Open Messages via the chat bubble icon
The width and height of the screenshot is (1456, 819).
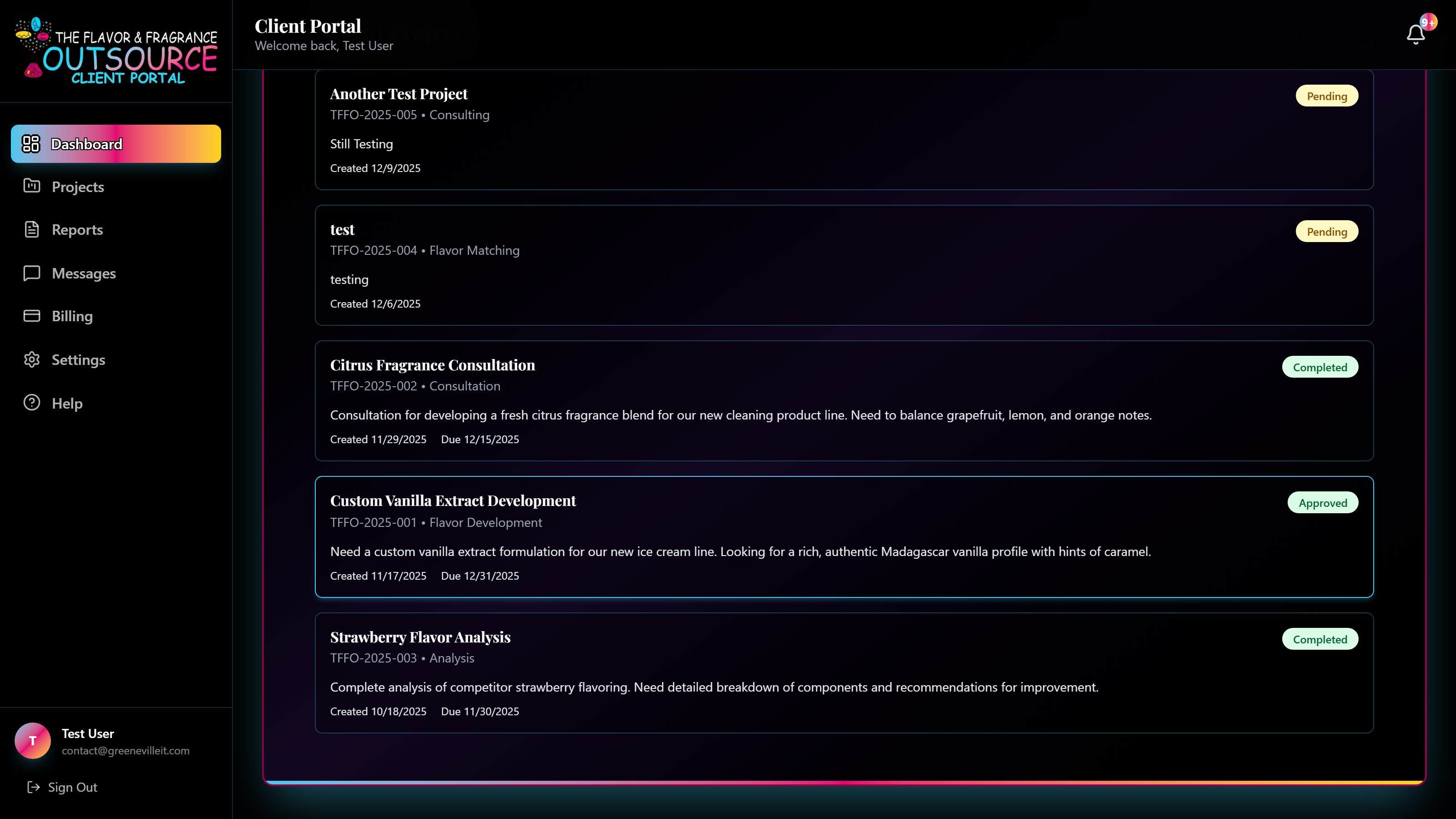(31, 273)
